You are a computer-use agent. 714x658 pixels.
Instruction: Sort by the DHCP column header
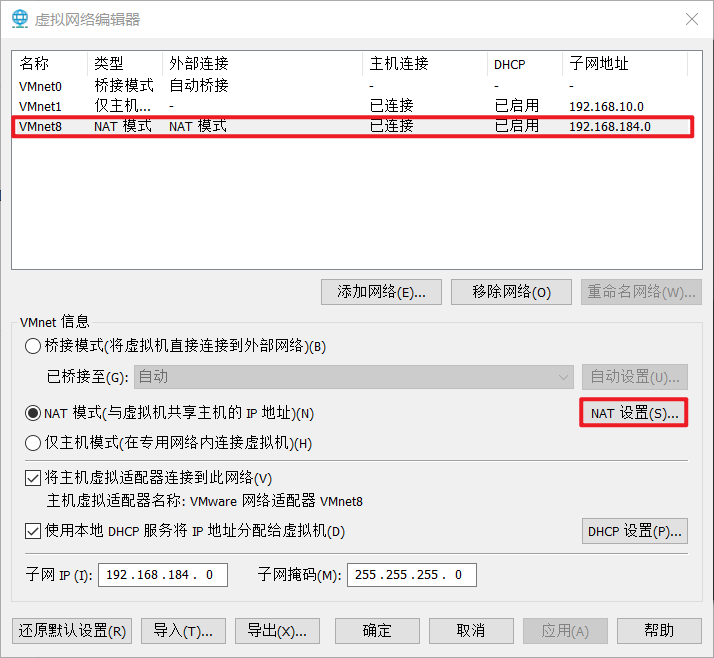[x=525, y=63]
